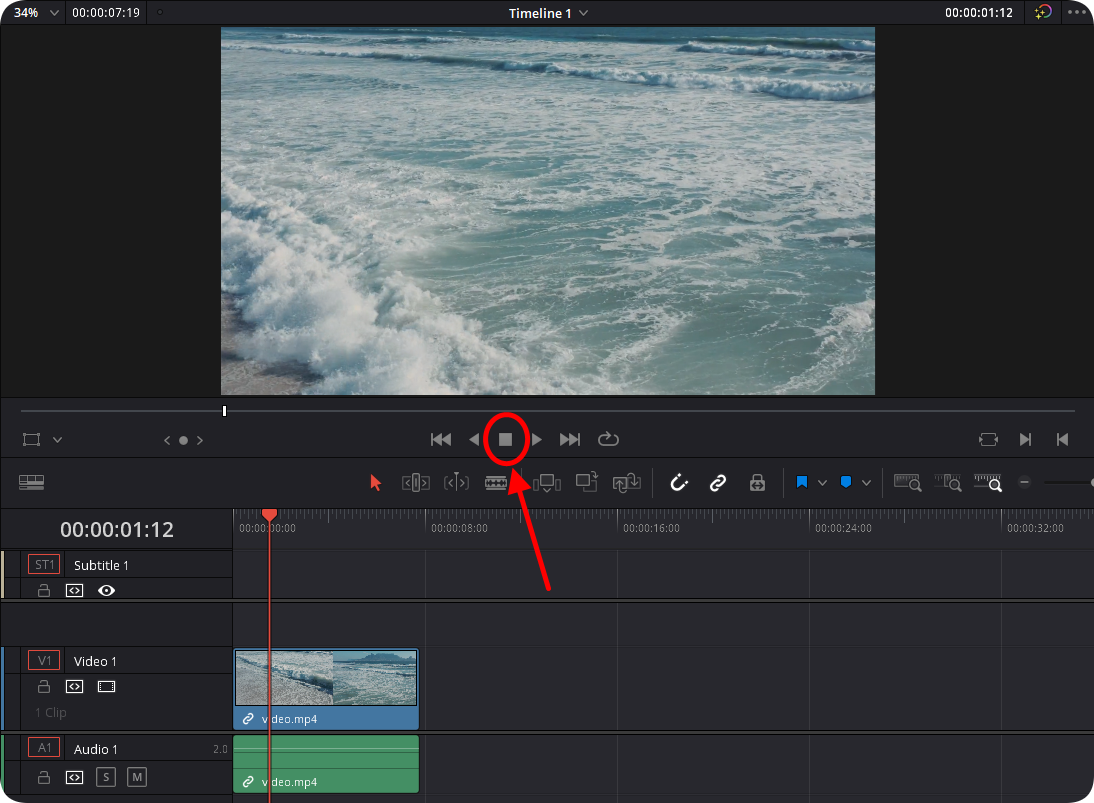Click the zoom out minus button
Viewport: 1094px width, 803px height.
click(x=1024, y=482)
